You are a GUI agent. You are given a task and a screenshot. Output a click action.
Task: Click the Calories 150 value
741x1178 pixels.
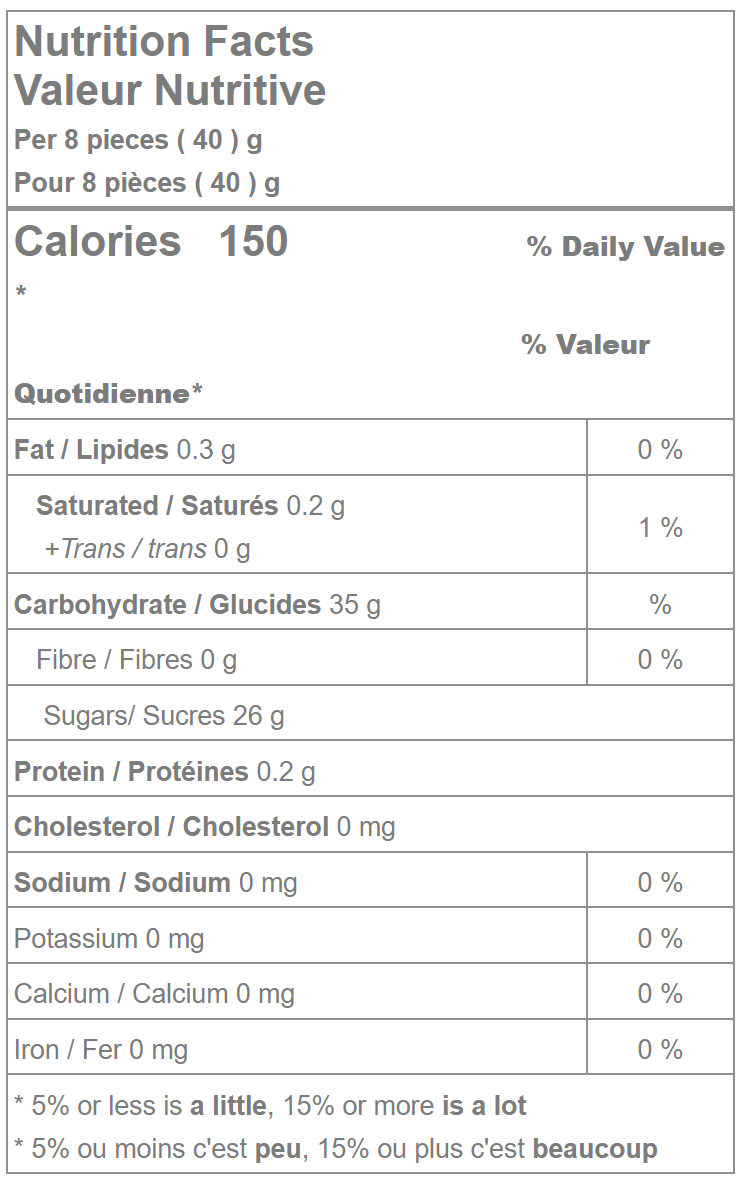point(151,242)
